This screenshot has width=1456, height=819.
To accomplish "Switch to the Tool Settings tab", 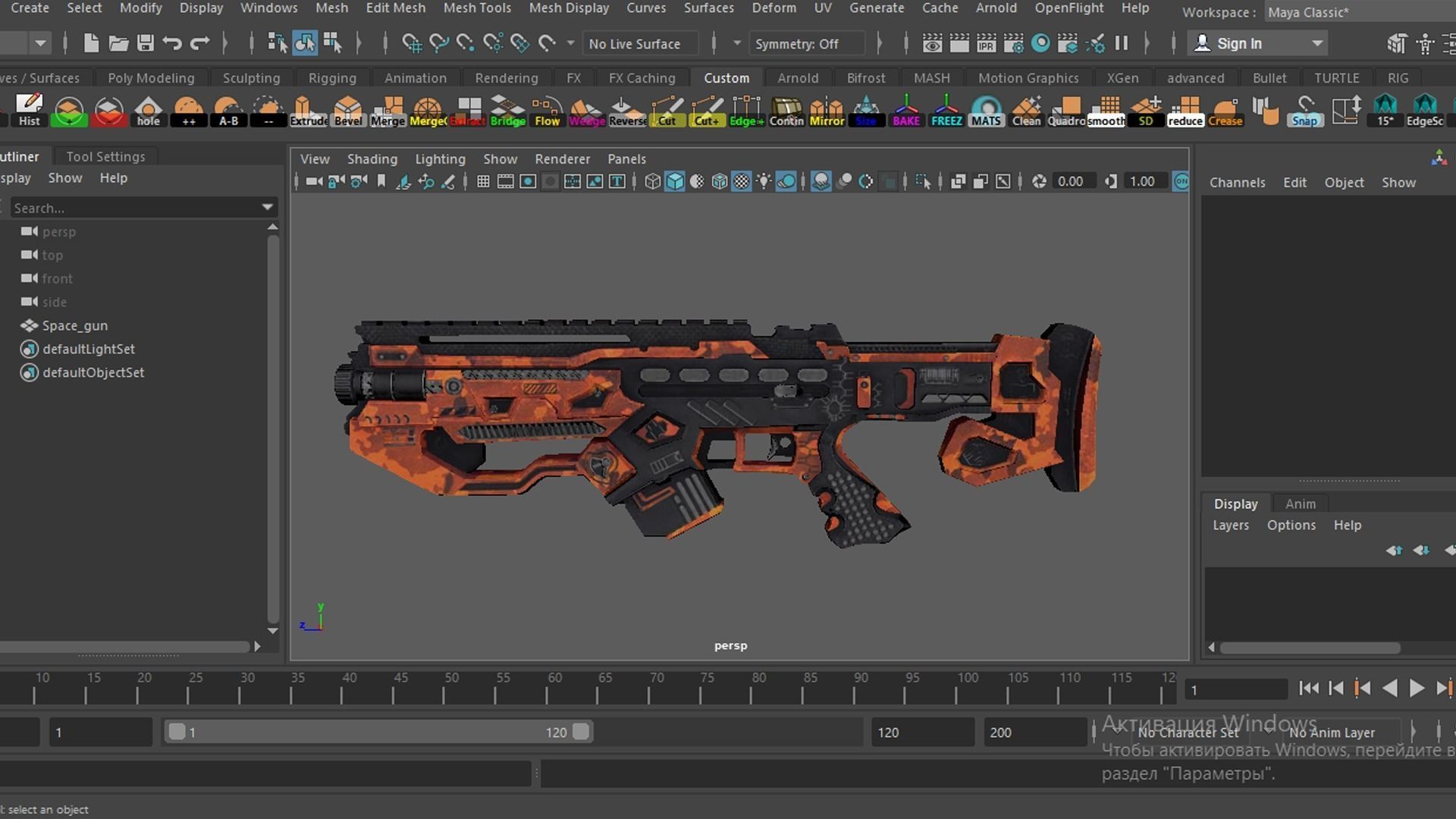I will [105, 157].
